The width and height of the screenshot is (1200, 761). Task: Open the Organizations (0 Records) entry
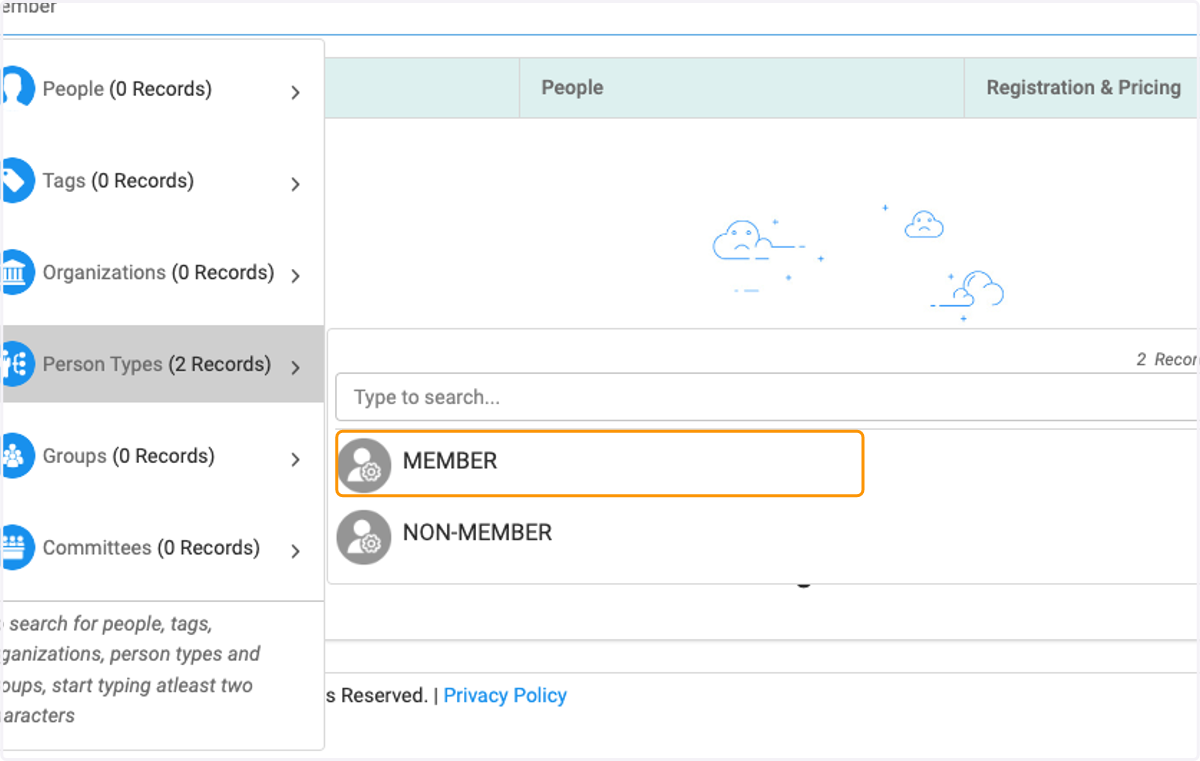[x=163, y=273]
